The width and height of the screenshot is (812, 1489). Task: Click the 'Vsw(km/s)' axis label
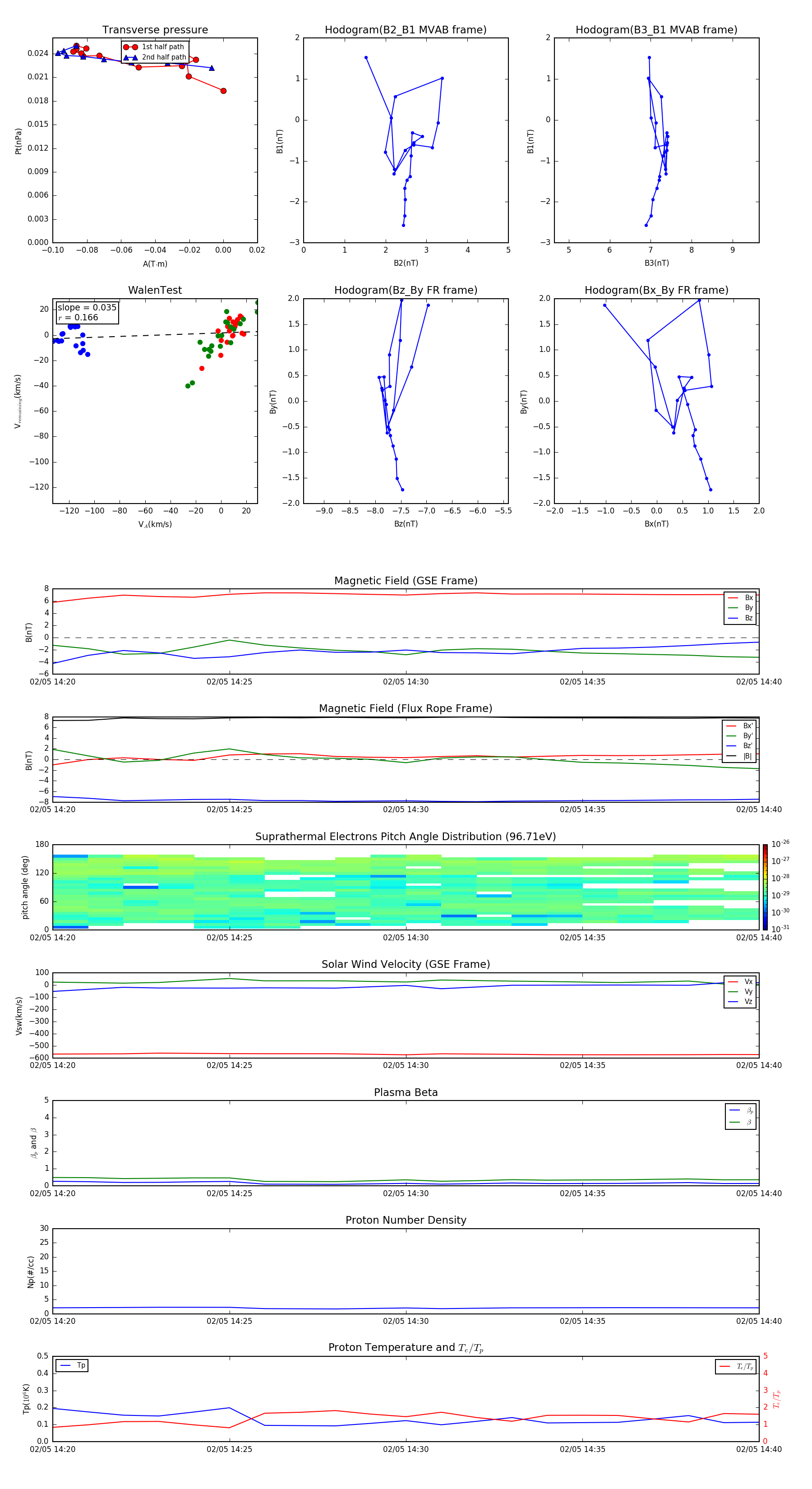[x=18, y=1016]
